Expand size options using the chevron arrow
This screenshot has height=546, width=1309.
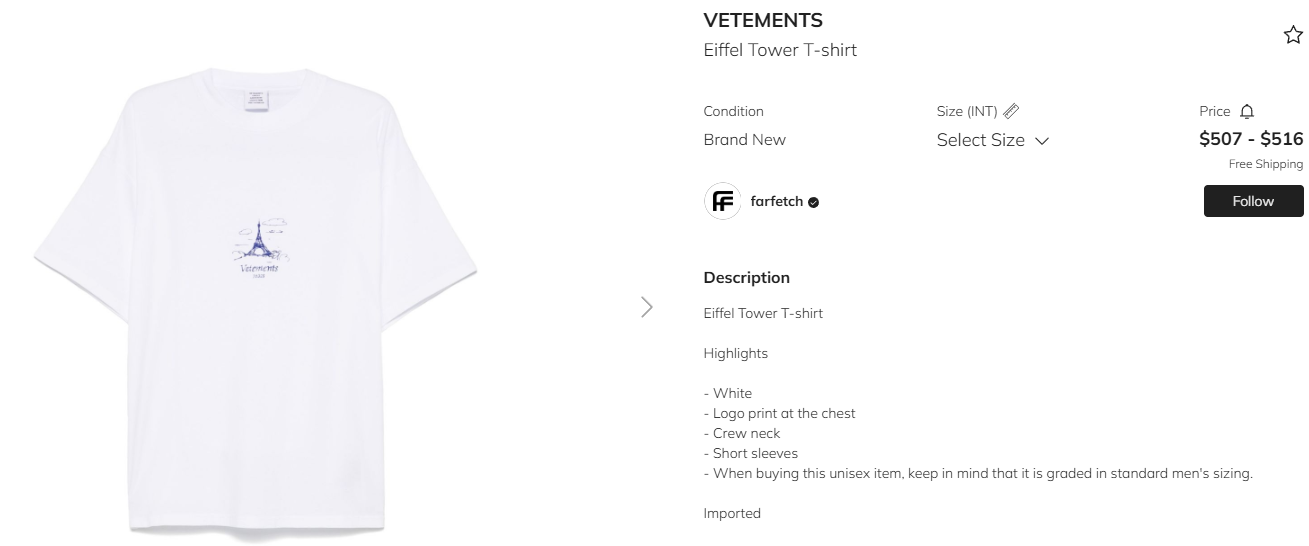pyautogui.click(x=1041, y=141)
